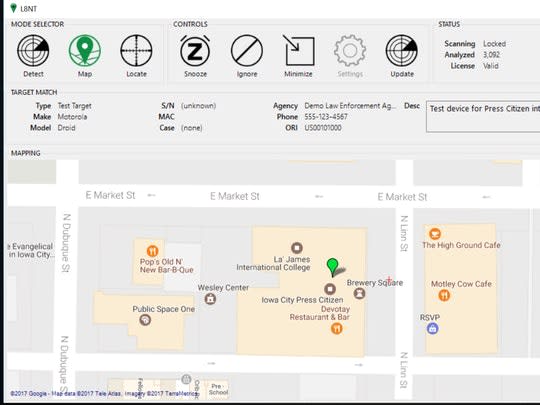
Task: Click the Agency value Demo Law Enforcement
Action: pyautogui.click(x=350, y=106)
